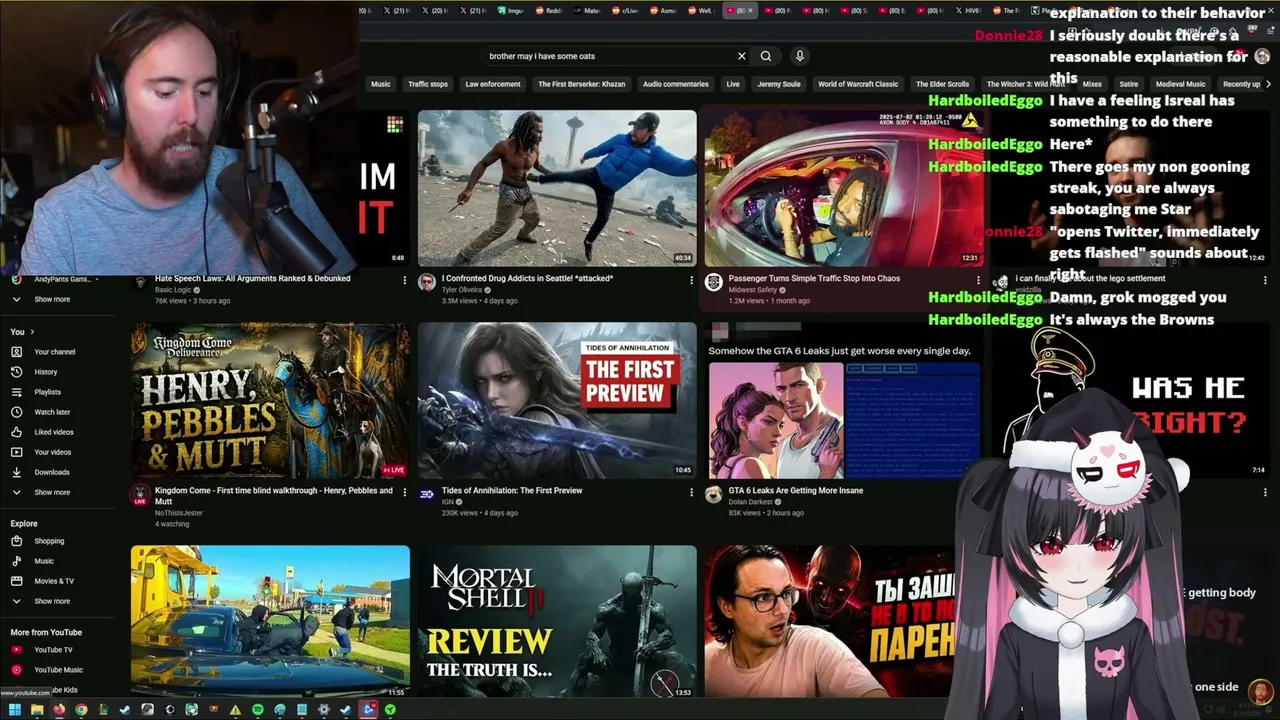This screenshot has height=720, width=1280.
Task: Select the Jeremy Soule filter chip
Action: 779,84
